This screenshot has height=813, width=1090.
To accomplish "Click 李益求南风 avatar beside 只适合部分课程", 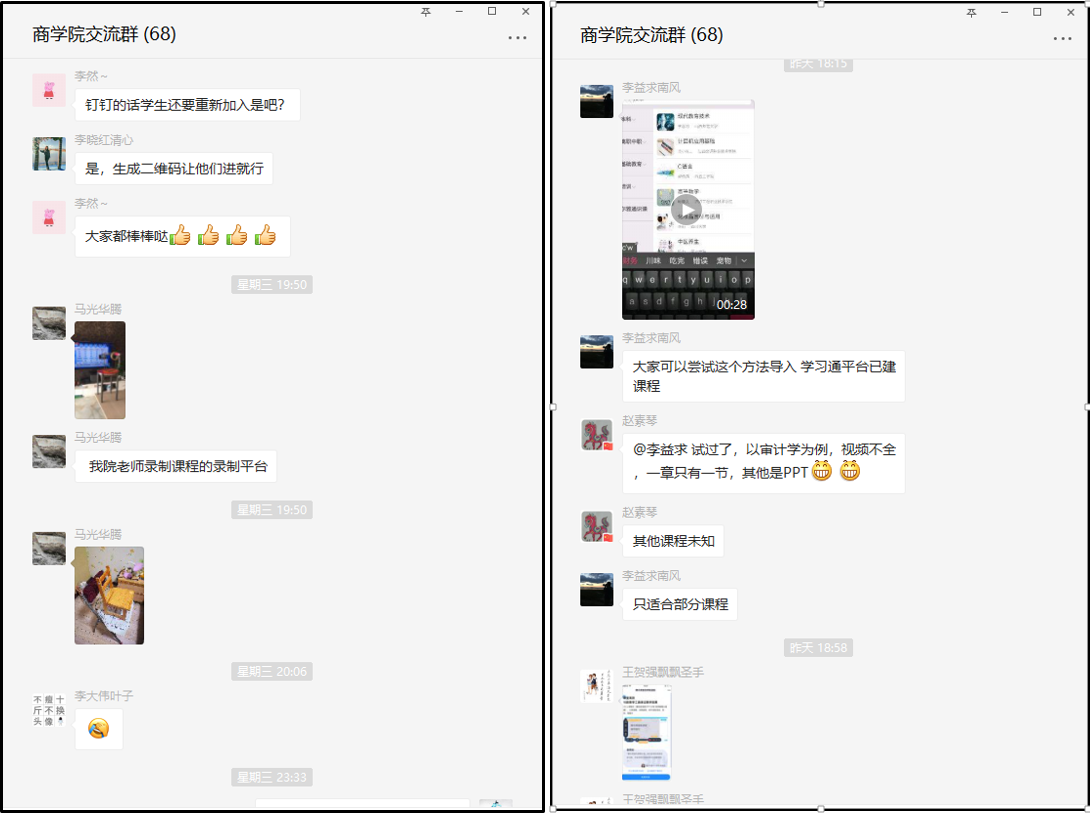I will (596, 589).
